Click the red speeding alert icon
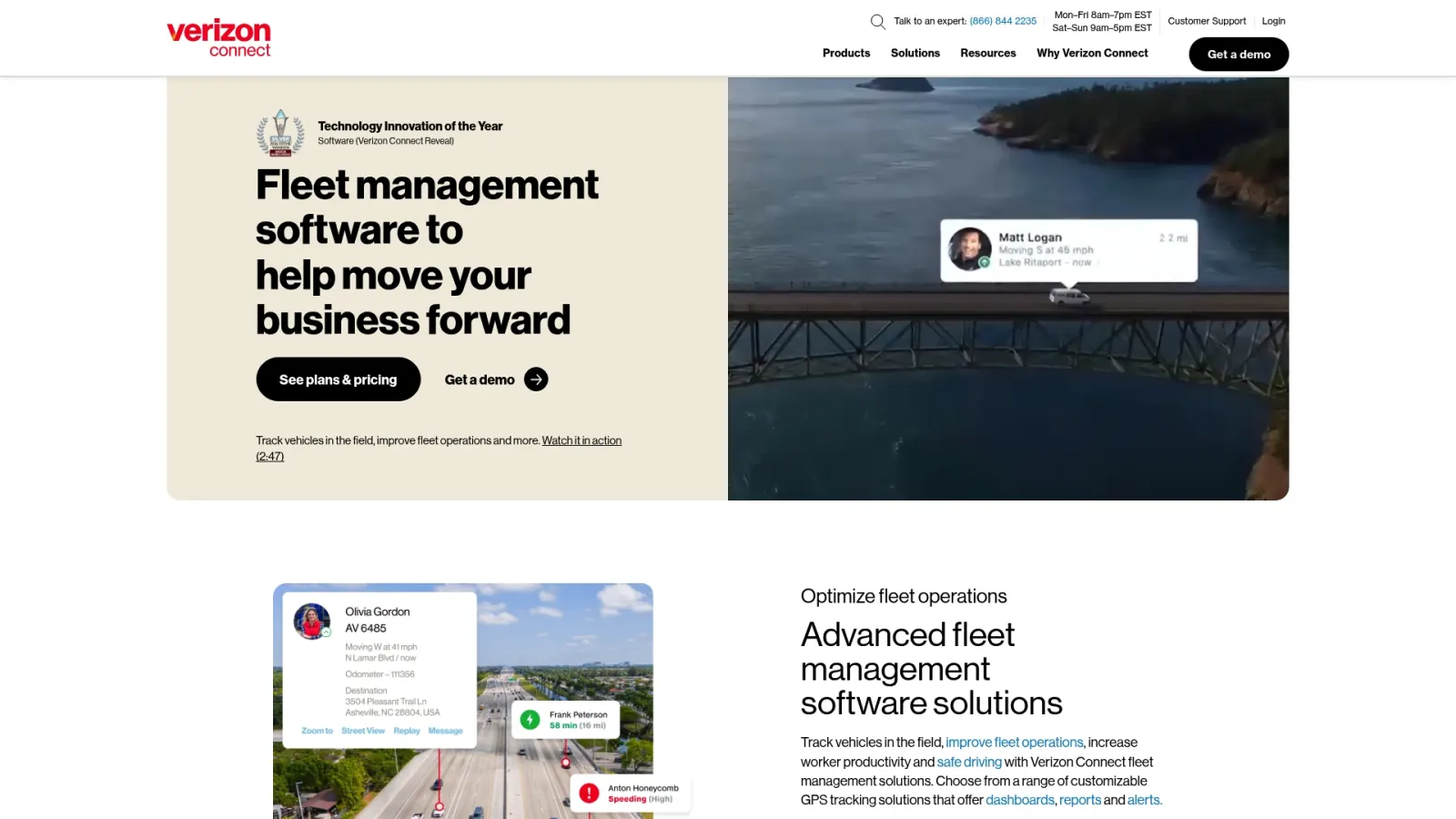This screenshot has height=819, width=1456. tap(590, 794)
